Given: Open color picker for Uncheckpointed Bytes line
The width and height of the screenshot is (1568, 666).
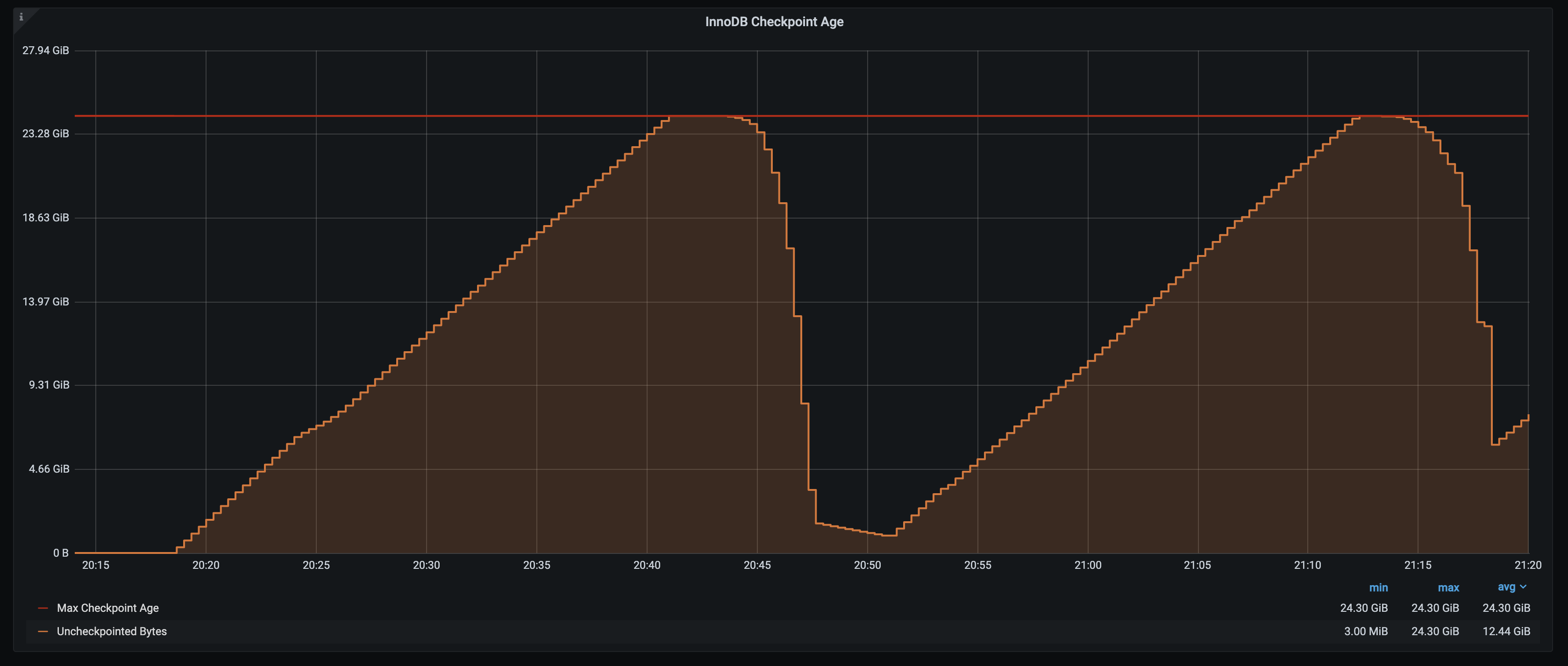Looking at the screenshot, I should click(43, 631).
